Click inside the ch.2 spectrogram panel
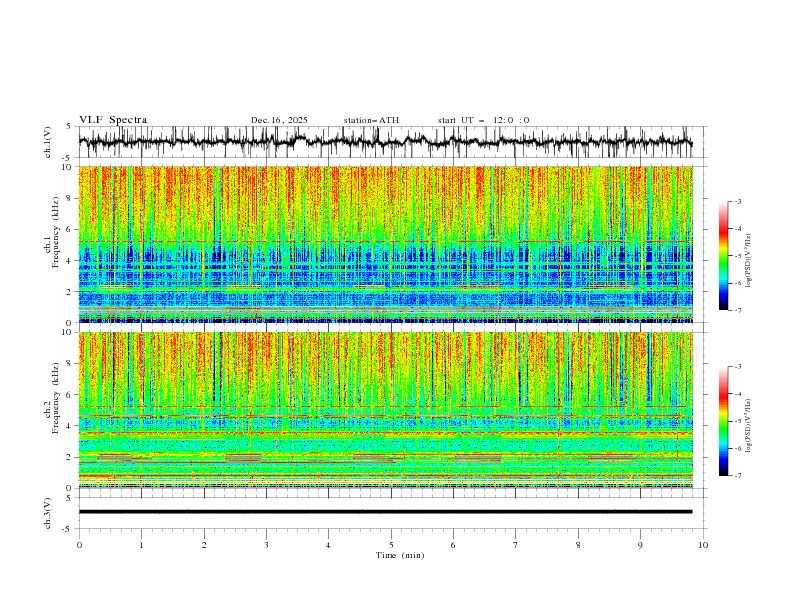 pos(385,410)
